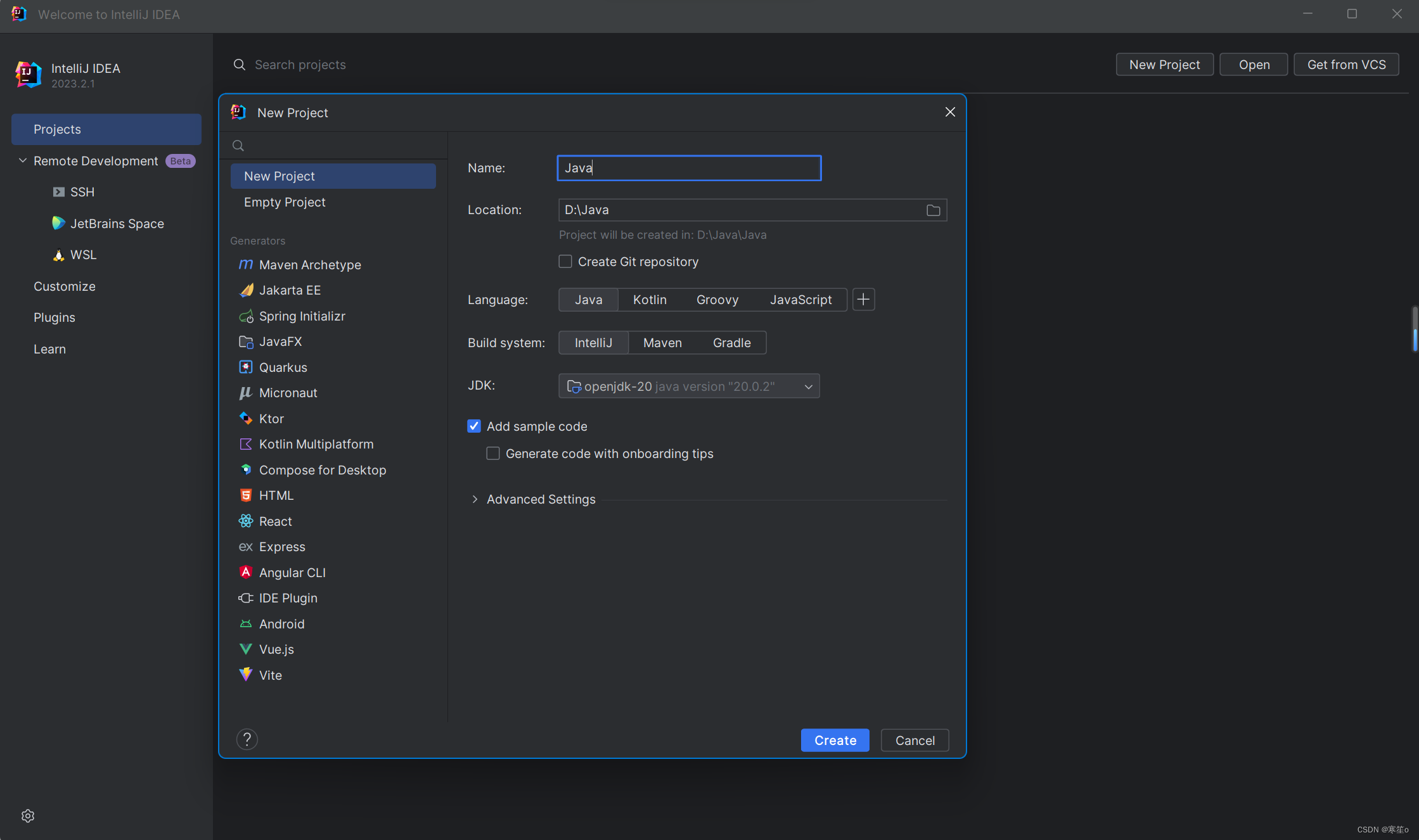This screenshot has width=1419, height=840.
Task: Collapse Remote Development tree chevron
Action: click(x=23, y=161)
